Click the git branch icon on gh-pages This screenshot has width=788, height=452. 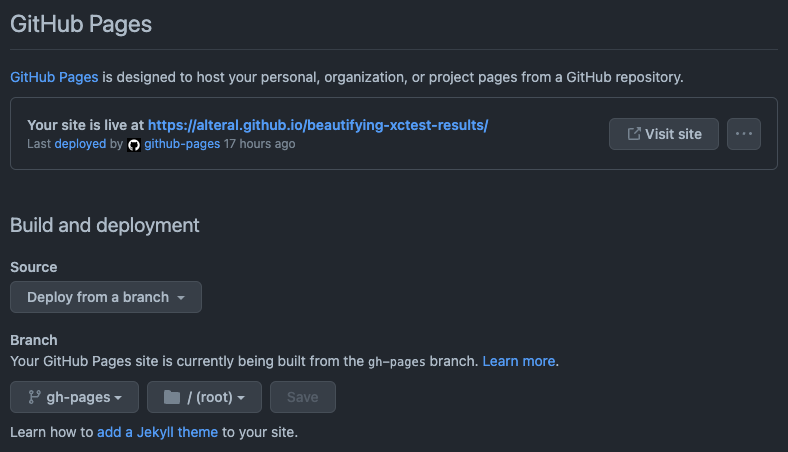pyautogui.click(x=34, y=397)
